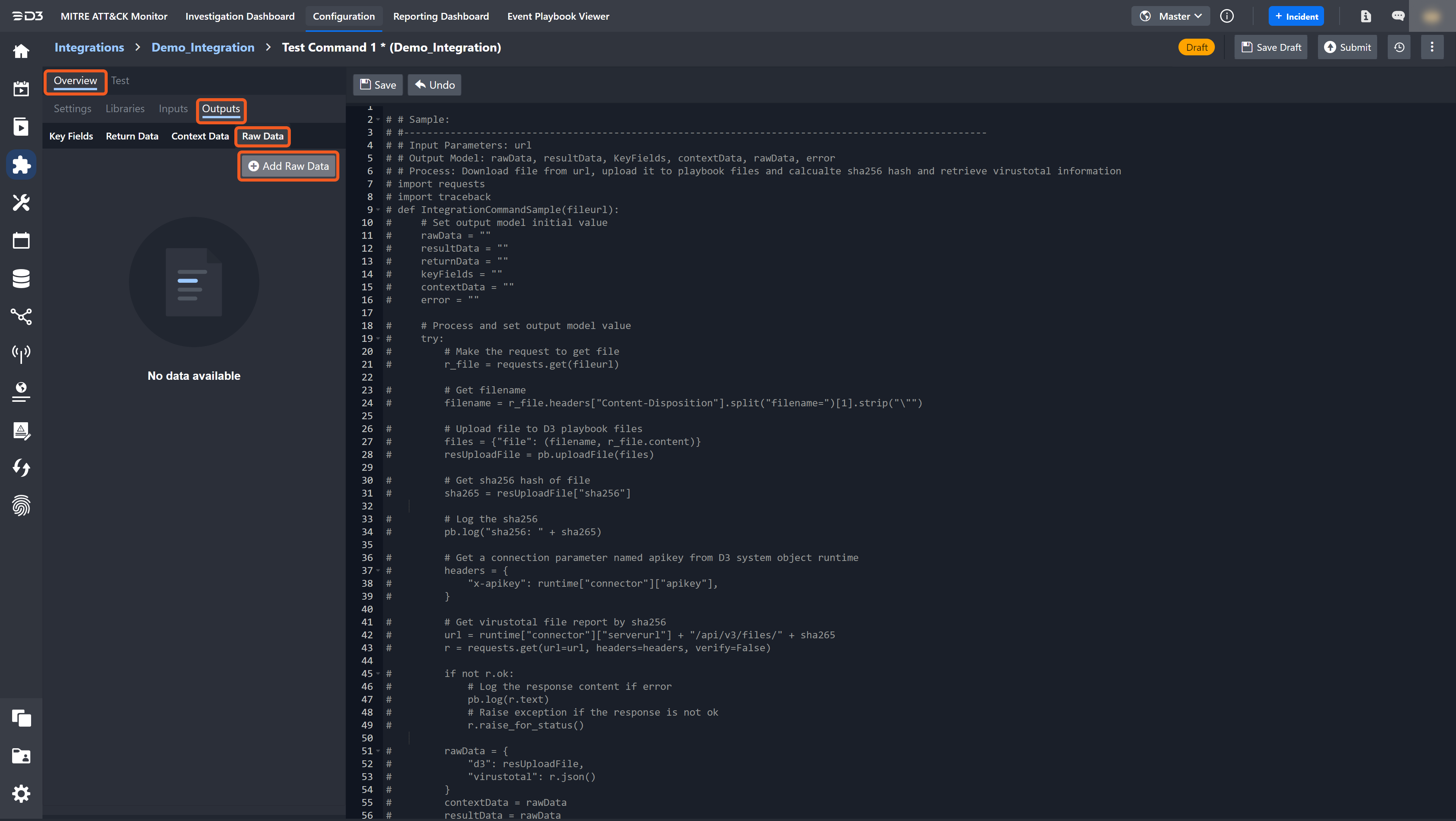Click the fingerprint icon in sidebar
This screenshot has width=1456, height=821.
pyautogui.click(x=21, y=506)
